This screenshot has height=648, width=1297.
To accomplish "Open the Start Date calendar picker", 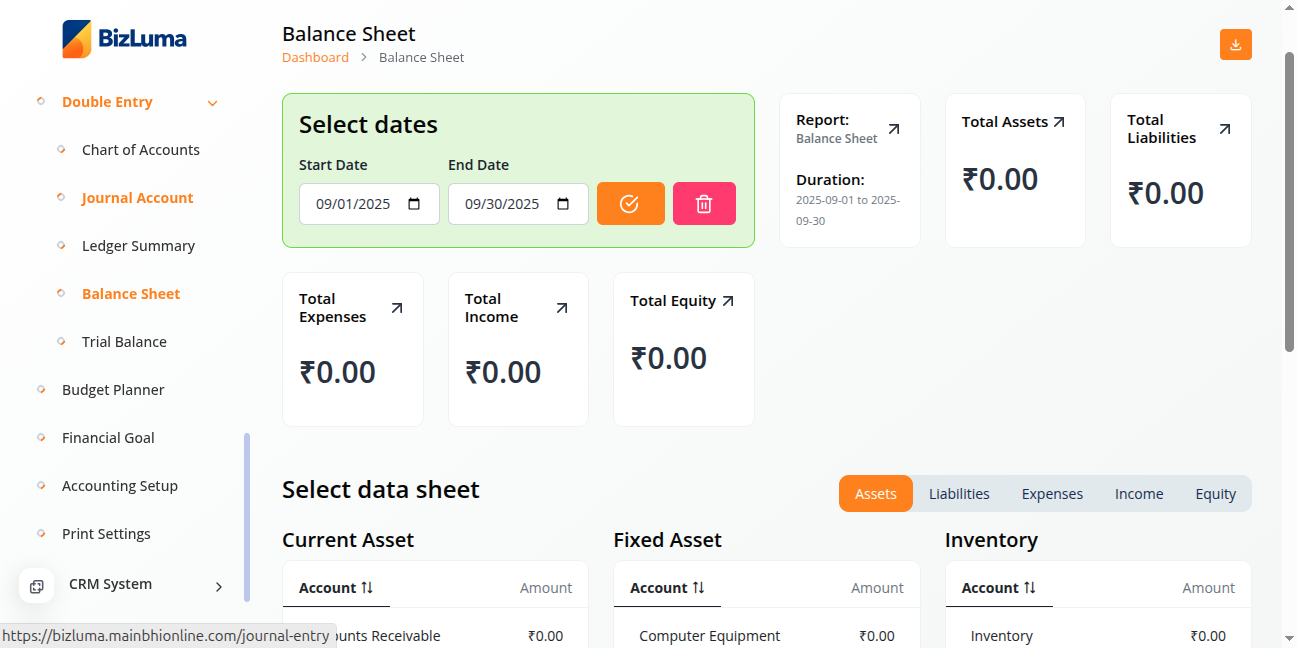I will pyautogui.click(x=415, y=204).
